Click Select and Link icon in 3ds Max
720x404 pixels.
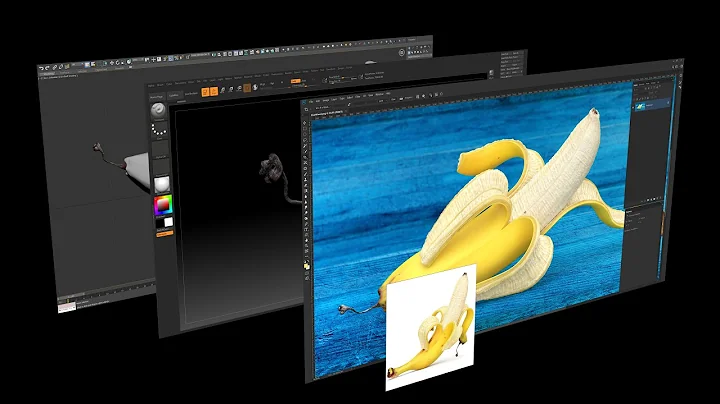pyautogui.click(x=55, y=67)
